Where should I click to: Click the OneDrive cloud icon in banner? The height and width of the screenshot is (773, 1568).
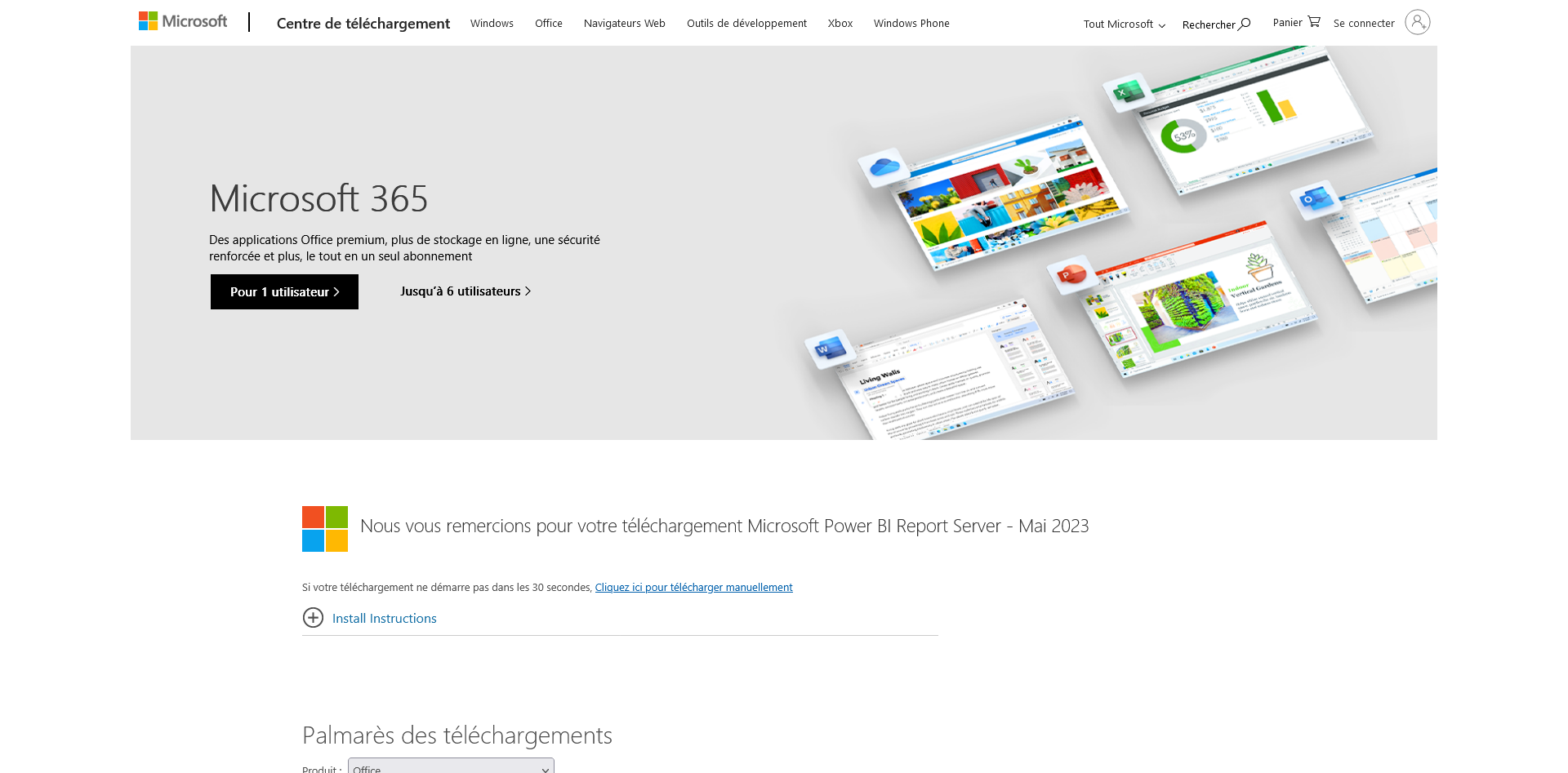coord(884,167)
